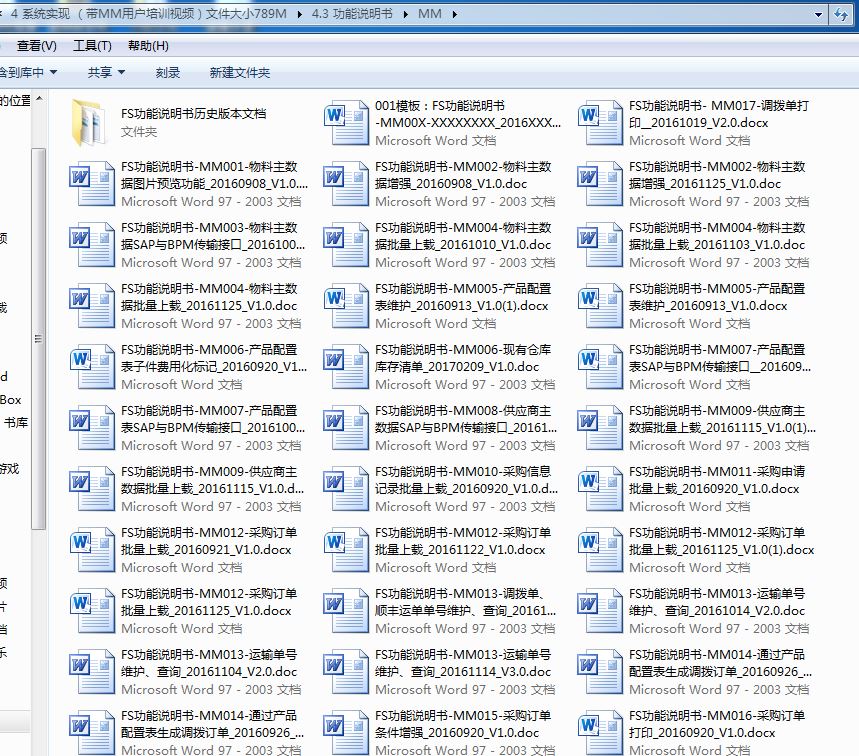Open the FS功能说明书历史版本文档 folder icon
This screenshot has width=859, height=756.
click(89, 123)
